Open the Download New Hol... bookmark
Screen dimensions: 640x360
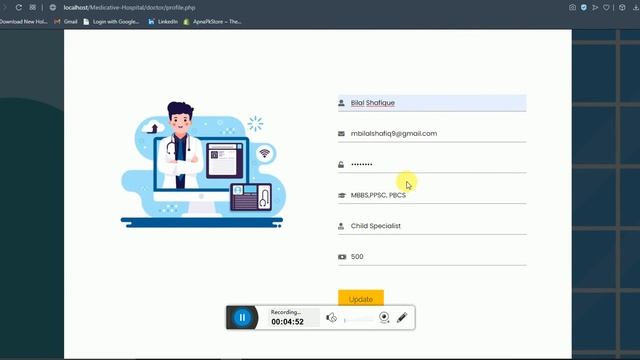pos(23,22)
